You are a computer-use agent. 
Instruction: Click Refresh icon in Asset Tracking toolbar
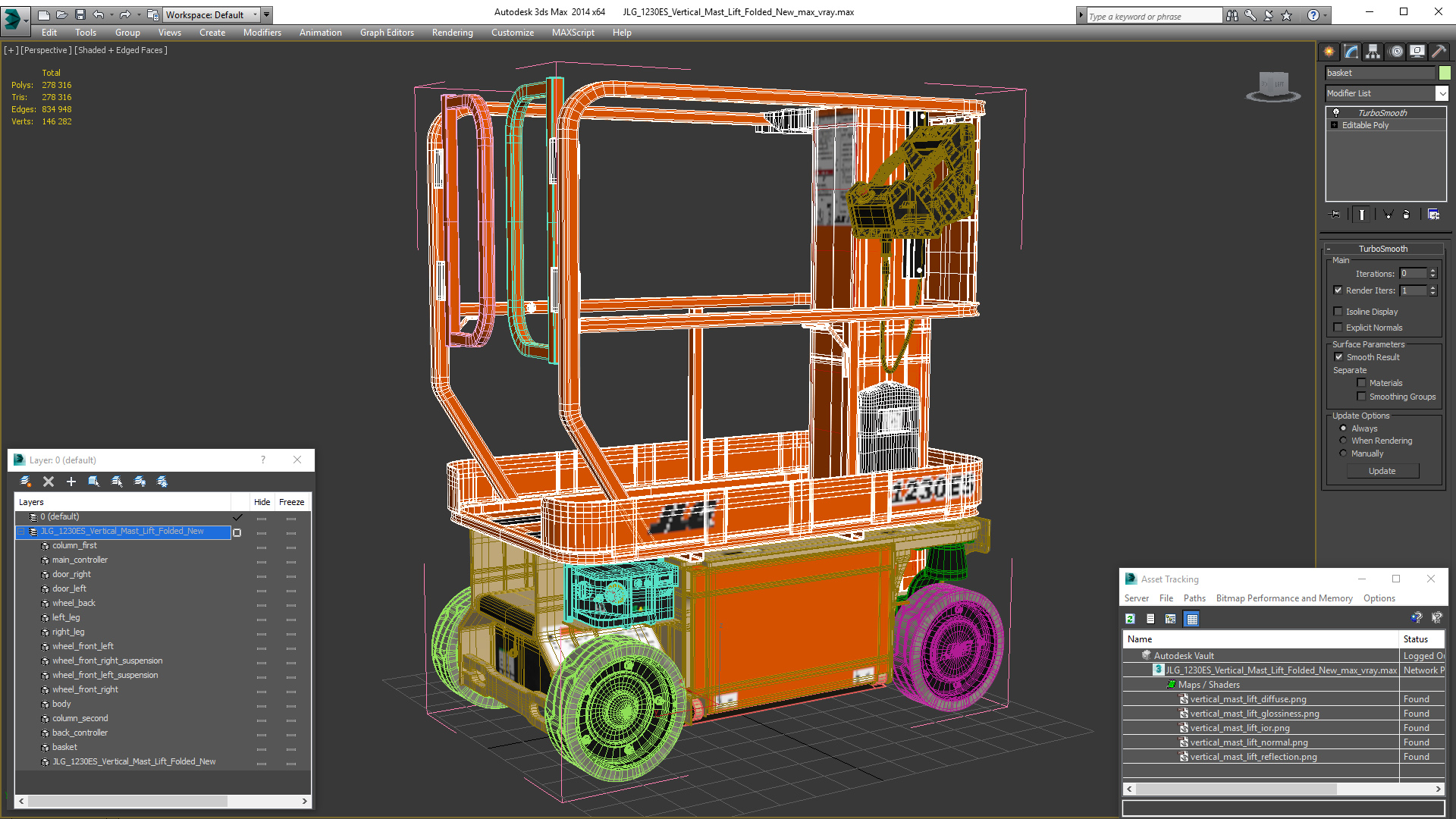[x=1130, y=619]
